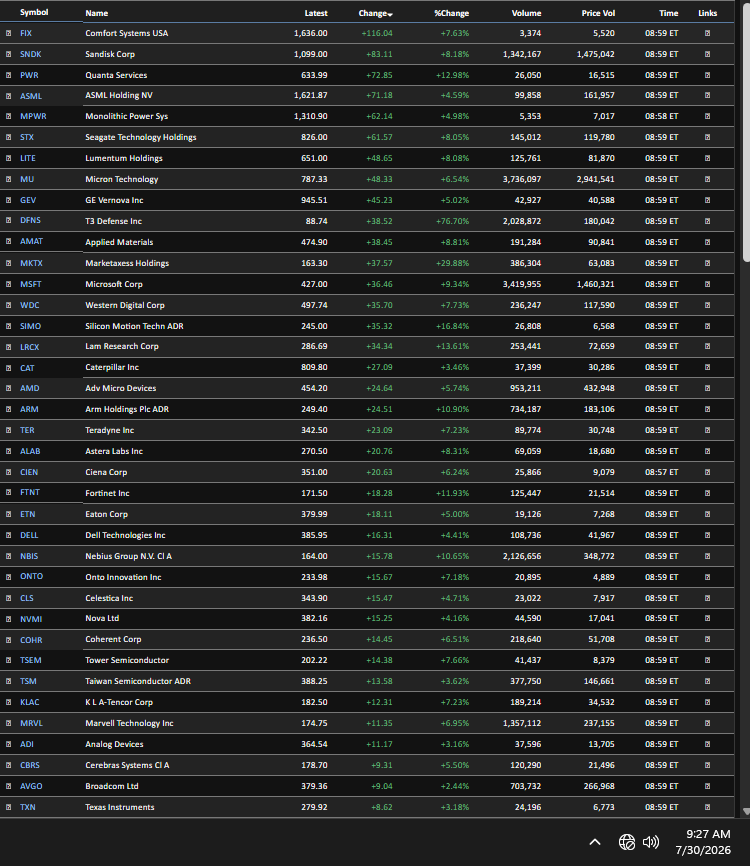Screen dimensions: 750x866
Task: Select the name Ciena Corp
Action: point(106,472)
